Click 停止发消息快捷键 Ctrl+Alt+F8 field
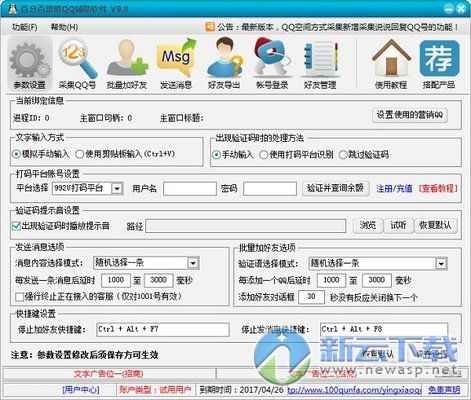 click(x=384, y=329)
